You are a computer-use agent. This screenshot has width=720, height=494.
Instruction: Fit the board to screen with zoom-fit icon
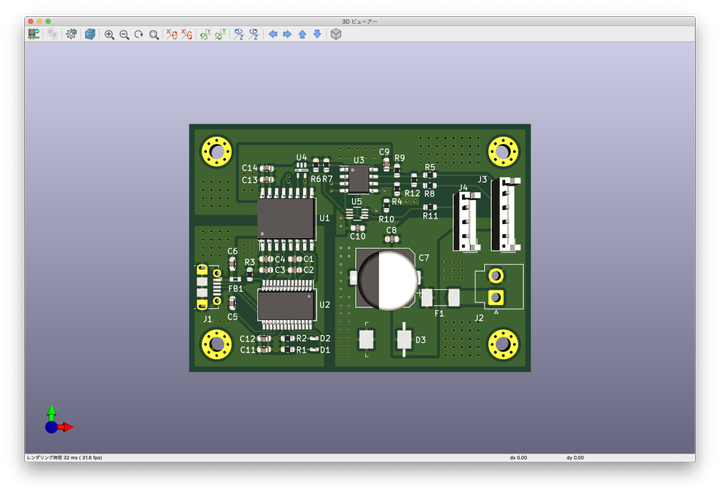coord(154,34)
